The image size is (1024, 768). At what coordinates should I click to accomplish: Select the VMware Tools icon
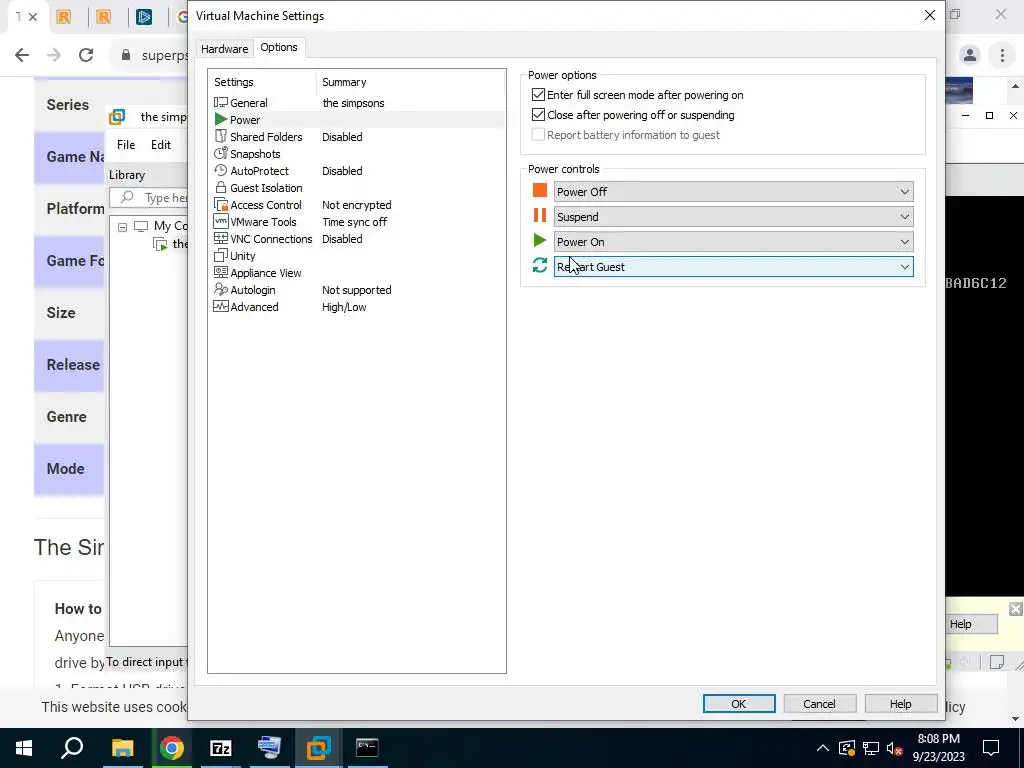point(221,221)
